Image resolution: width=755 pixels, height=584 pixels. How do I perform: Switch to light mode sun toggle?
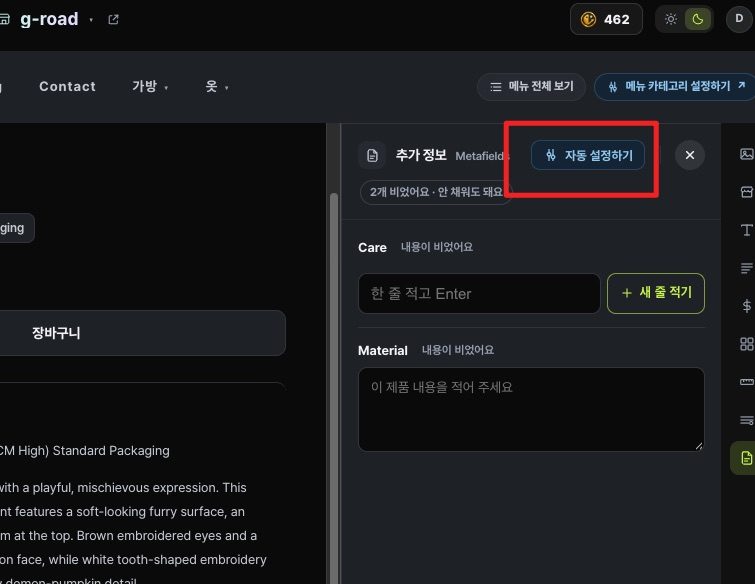point(671,19)
